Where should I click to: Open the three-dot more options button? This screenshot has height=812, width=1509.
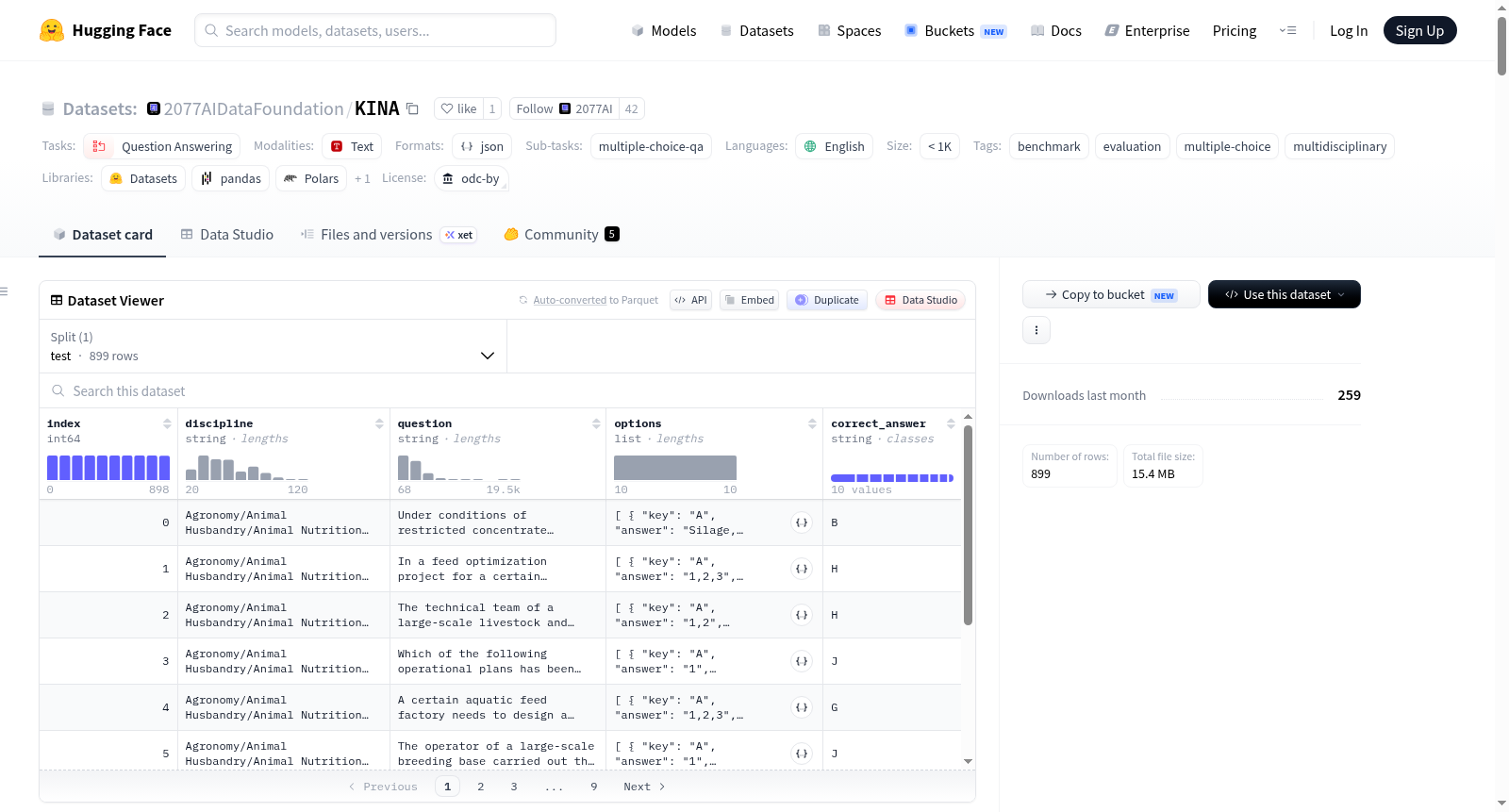(1036, 330)
